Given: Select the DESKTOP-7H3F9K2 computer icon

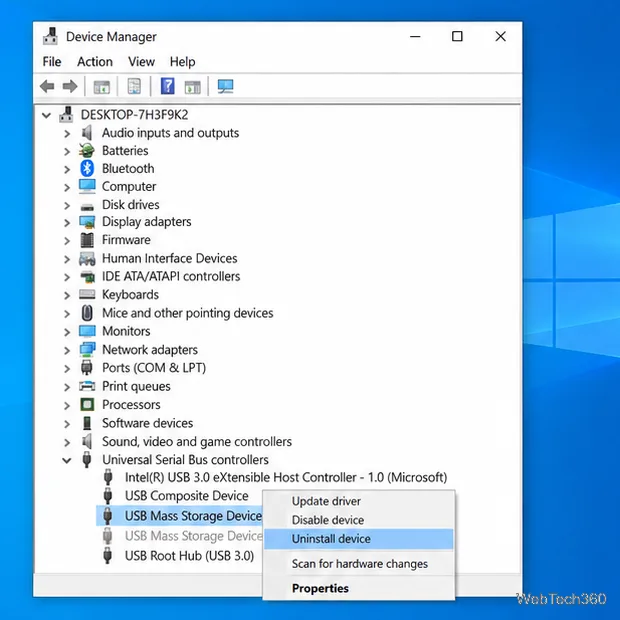Looking at the screenshot, I should pyautogui.click(x=66, y=115).
